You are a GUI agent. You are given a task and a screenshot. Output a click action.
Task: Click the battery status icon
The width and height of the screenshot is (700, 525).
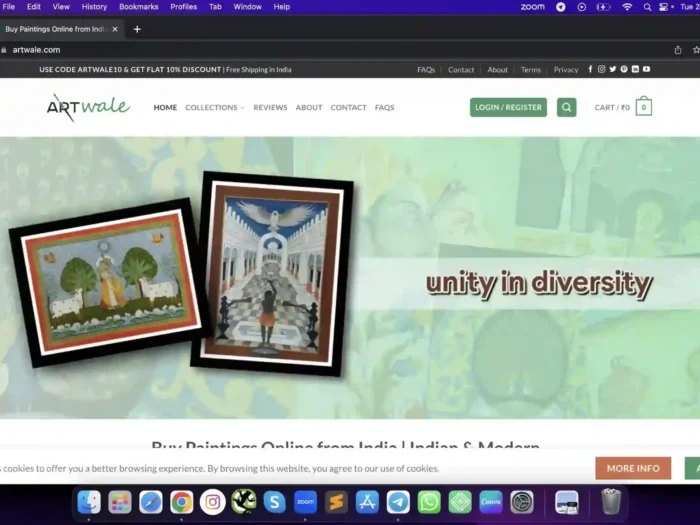click(x=603, y=7)
